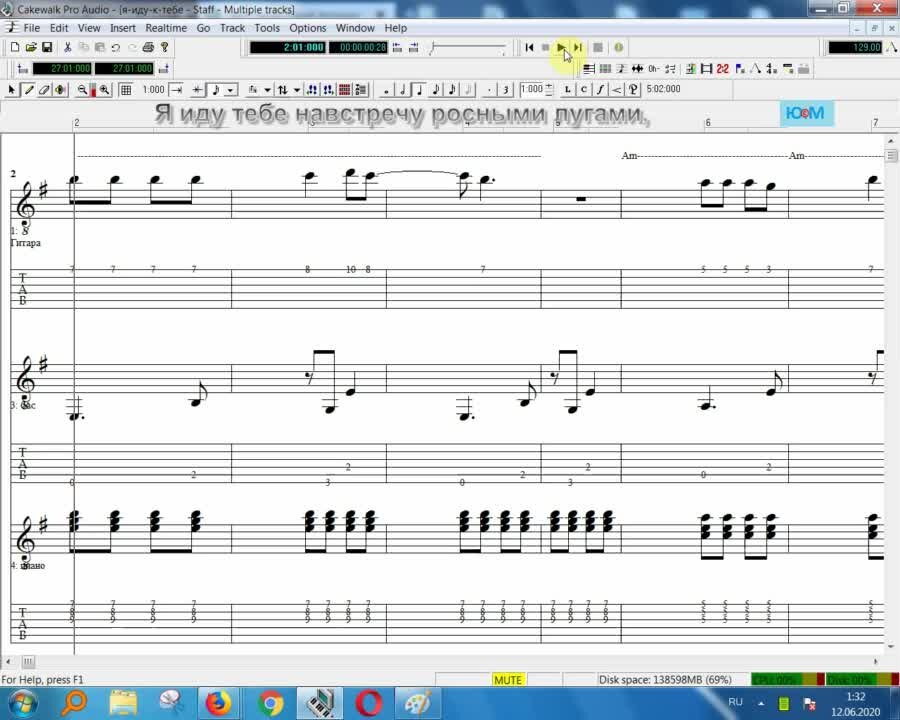Open context help with the question mark icon
Image resolution: width=900 pixels, height=720 pixels.
(165, 48)
